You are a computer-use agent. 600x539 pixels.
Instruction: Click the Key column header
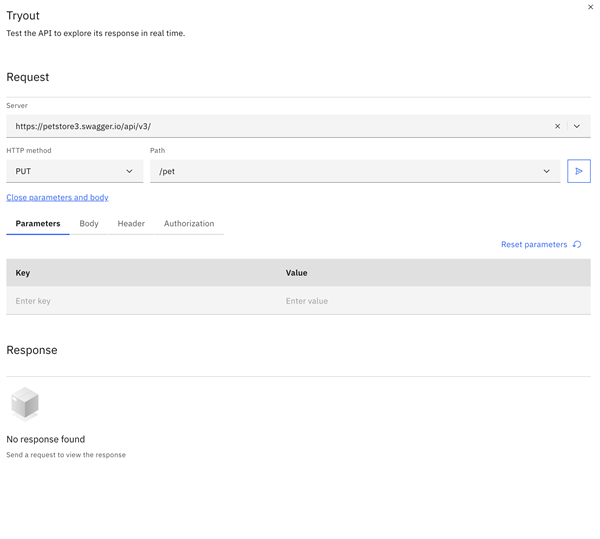pos(23,273)
